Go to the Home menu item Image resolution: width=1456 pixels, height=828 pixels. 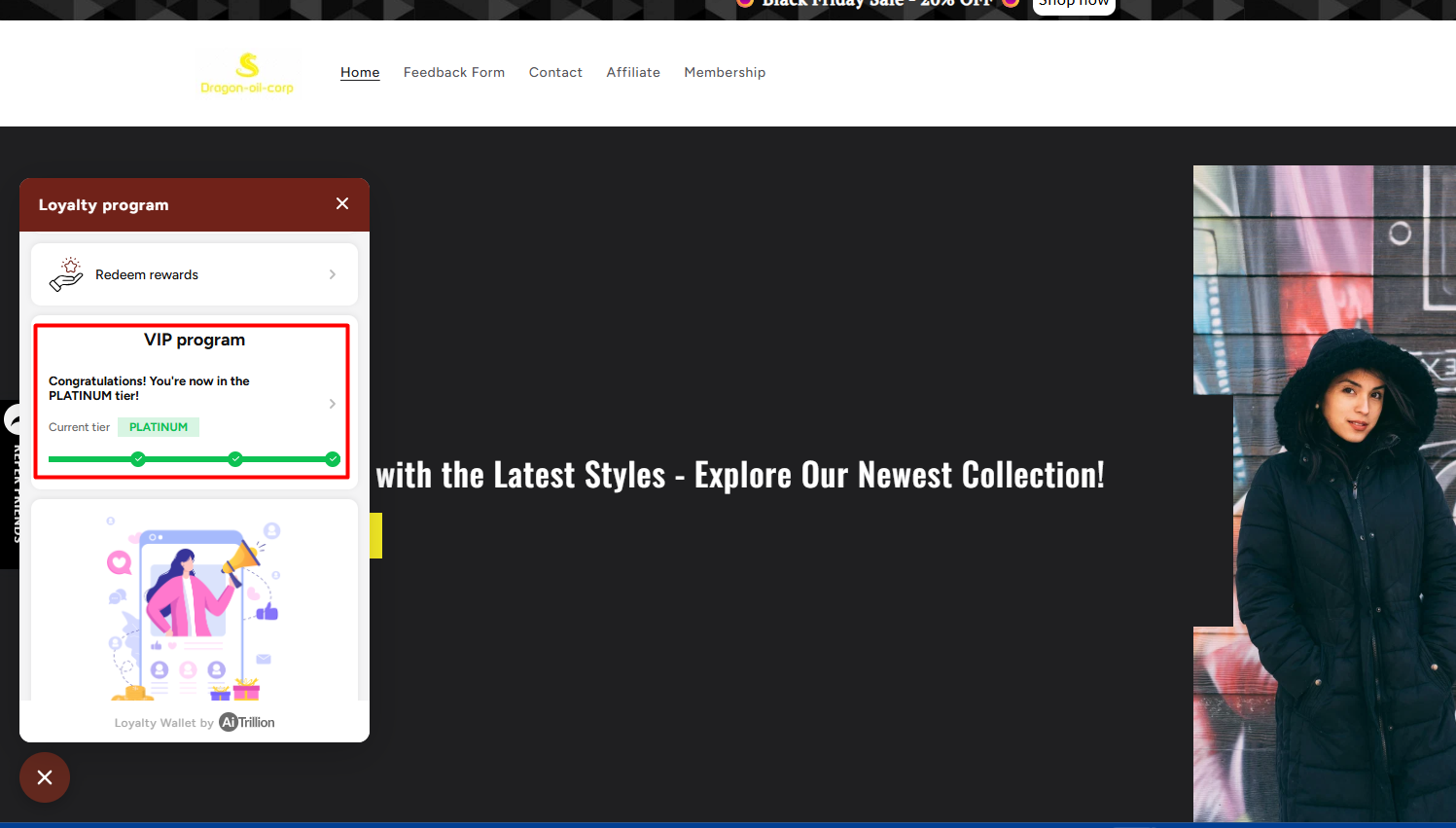[360, 72]
